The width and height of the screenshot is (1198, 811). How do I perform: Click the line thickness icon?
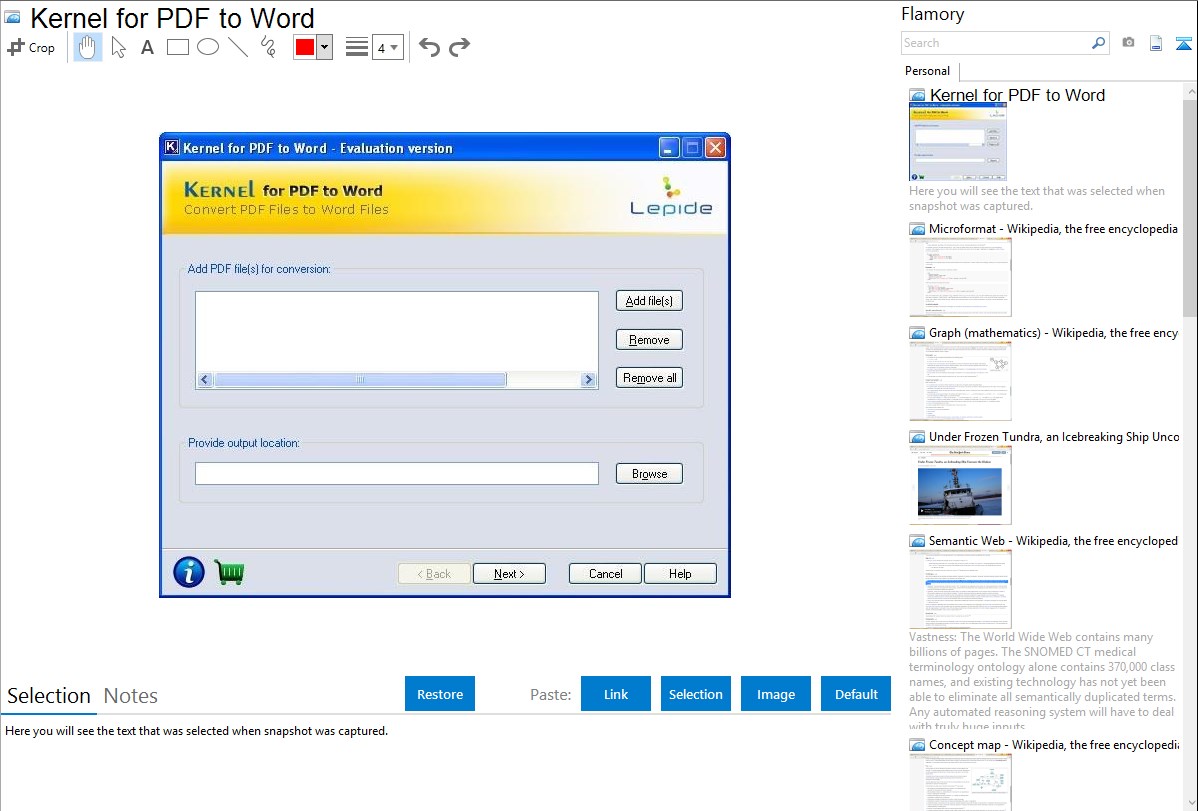pyautogui.click(x=356, y=47)
